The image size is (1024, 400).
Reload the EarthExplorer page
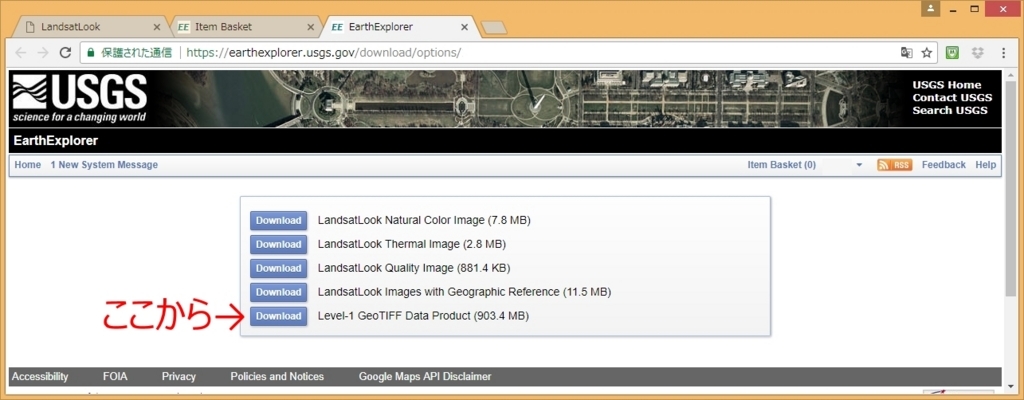[x=65, y=53]
